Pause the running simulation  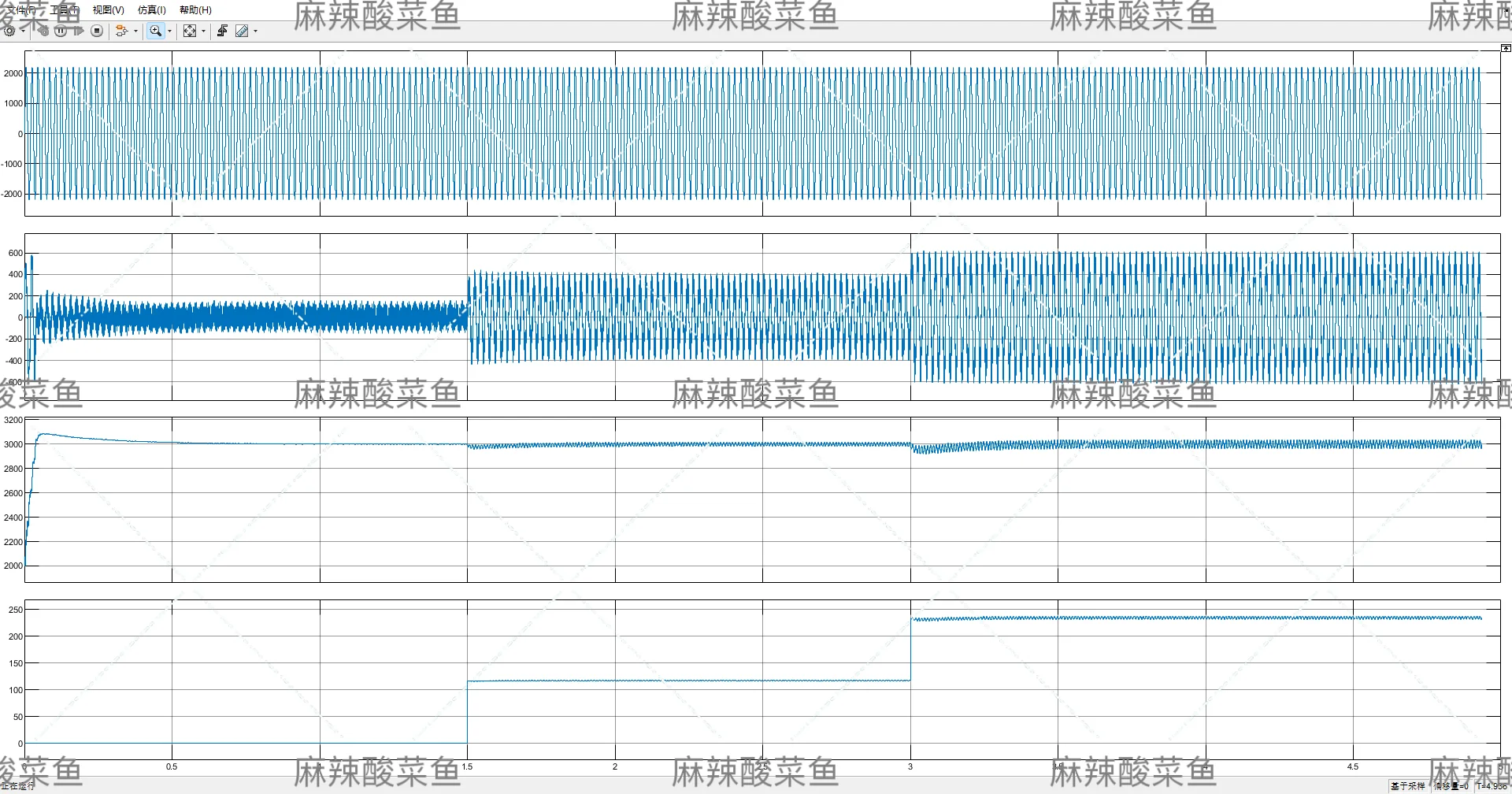[60, 31]
